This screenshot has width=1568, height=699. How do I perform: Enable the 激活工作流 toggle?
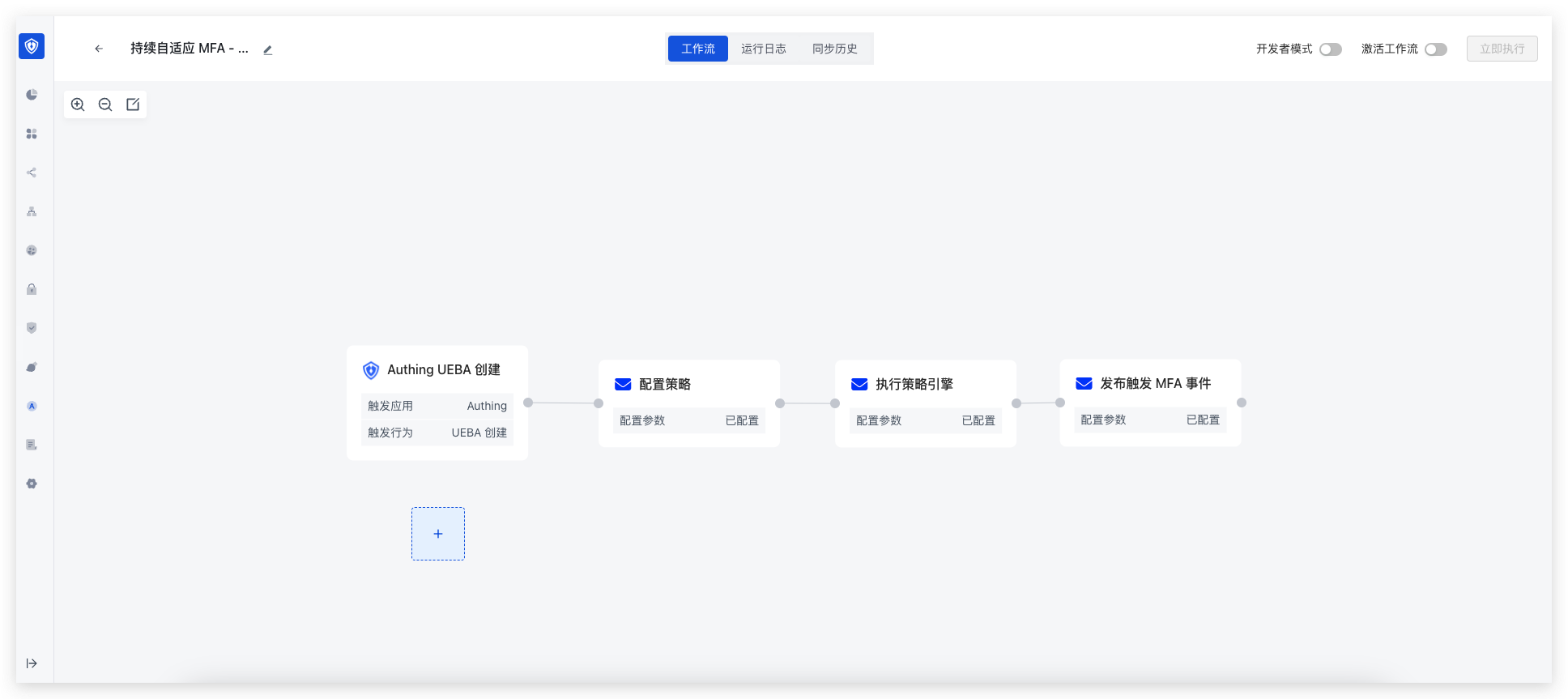[1435, 49]
